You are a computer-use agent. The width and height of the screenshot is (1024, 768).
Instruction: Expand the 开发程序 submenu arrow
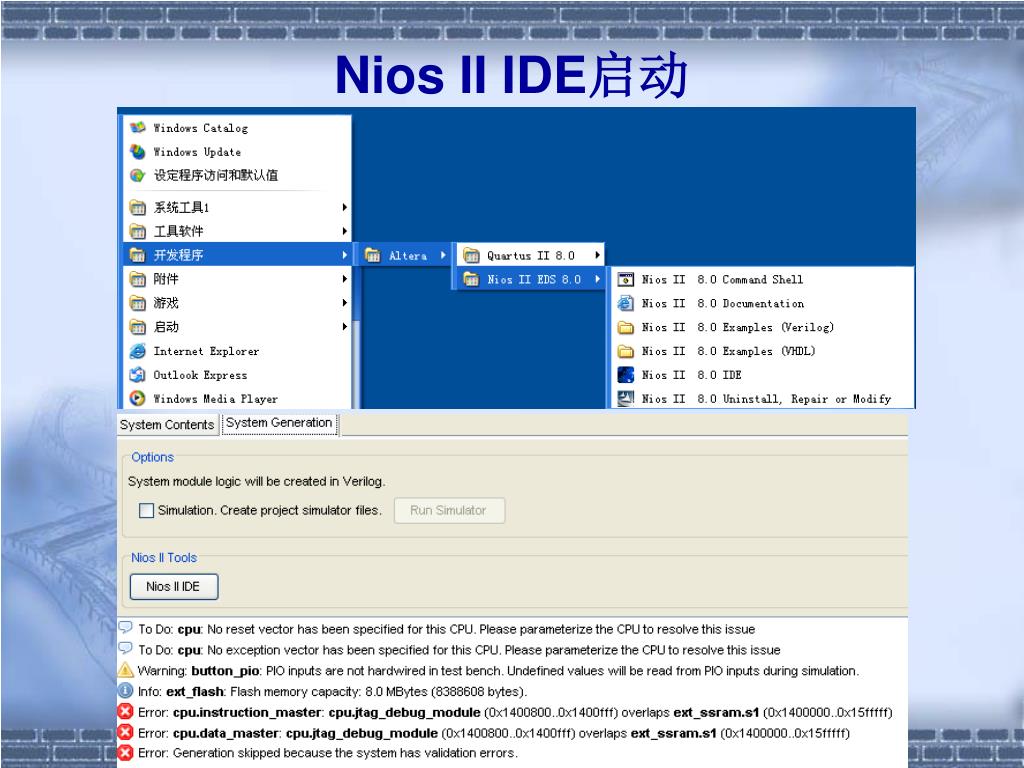344,255
